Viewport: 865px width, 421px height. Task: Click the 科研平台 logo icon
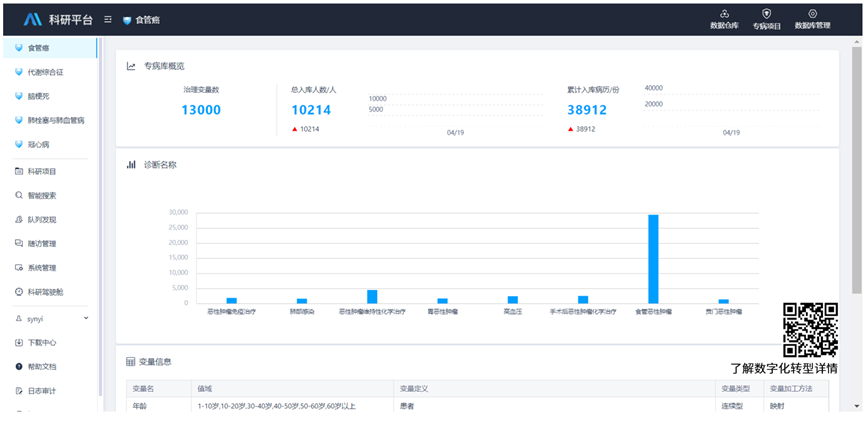point(32,19)
